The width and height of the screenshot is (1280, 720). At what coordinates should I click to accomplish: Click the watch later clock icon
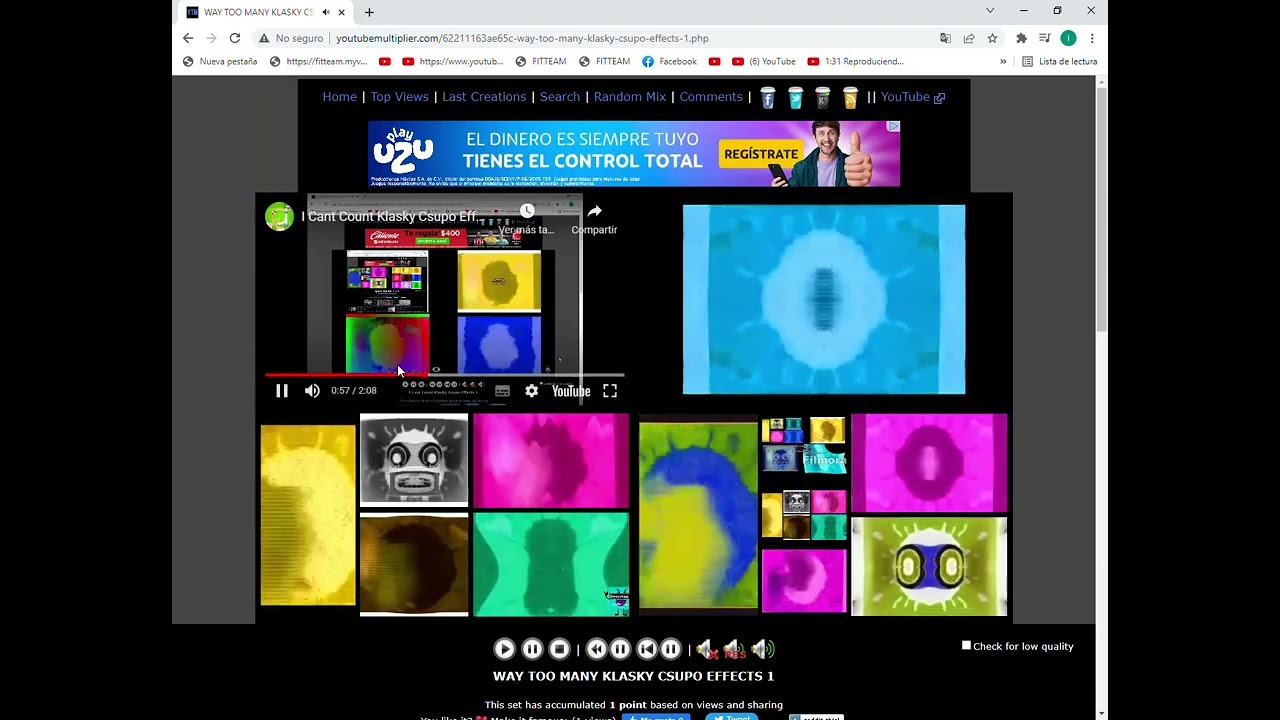pos(527,211)
